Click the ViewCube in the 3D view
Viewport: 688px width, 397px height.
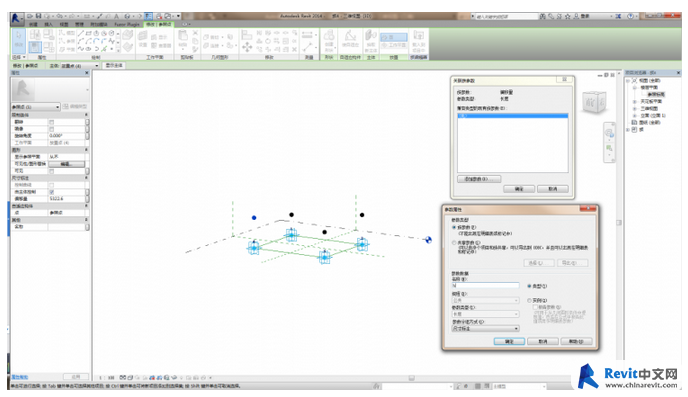coord(594,103)
